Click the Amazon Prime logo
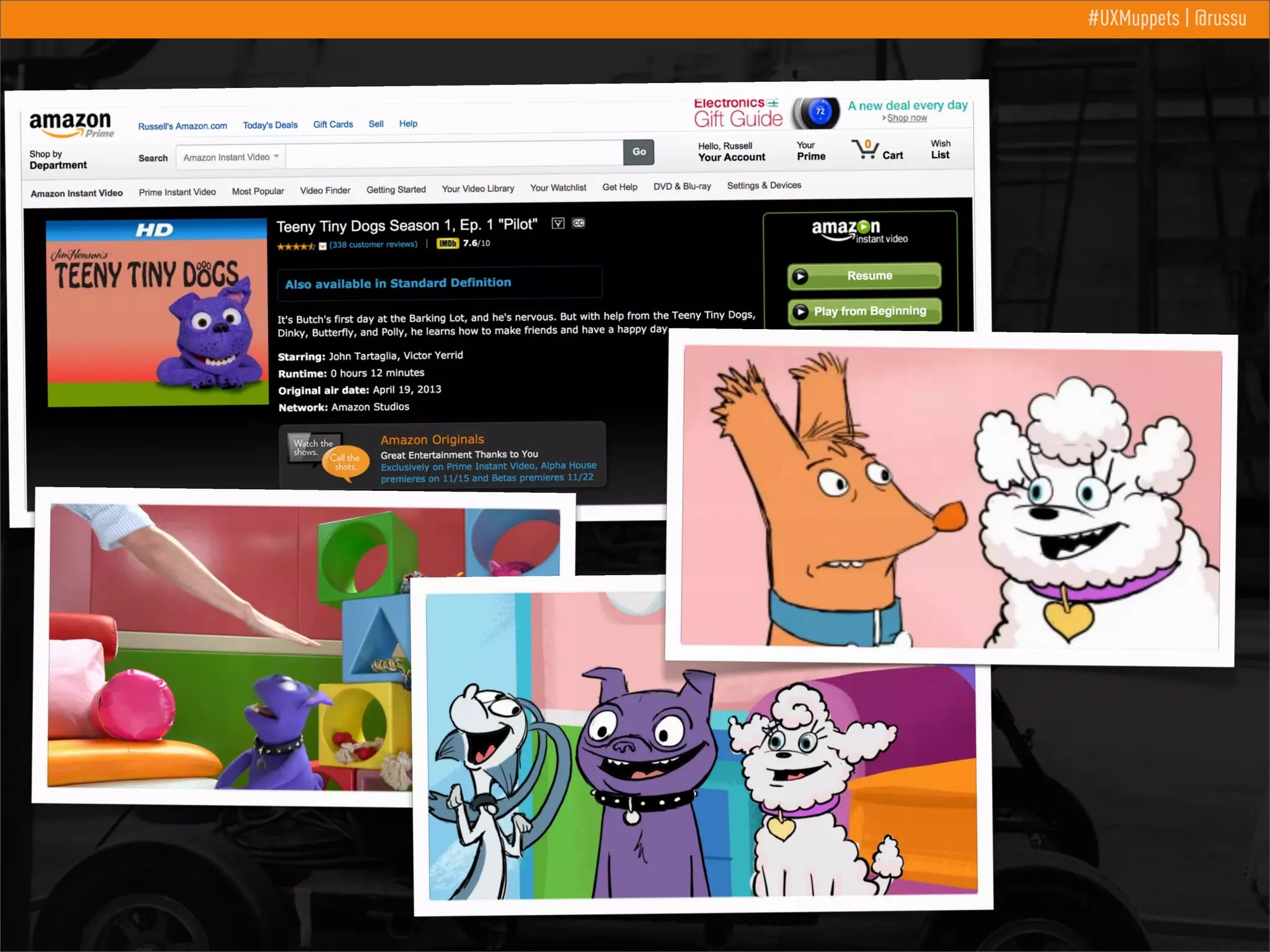Image resolution: width=1270 pixels, height=952 pixels. point(71,124)
